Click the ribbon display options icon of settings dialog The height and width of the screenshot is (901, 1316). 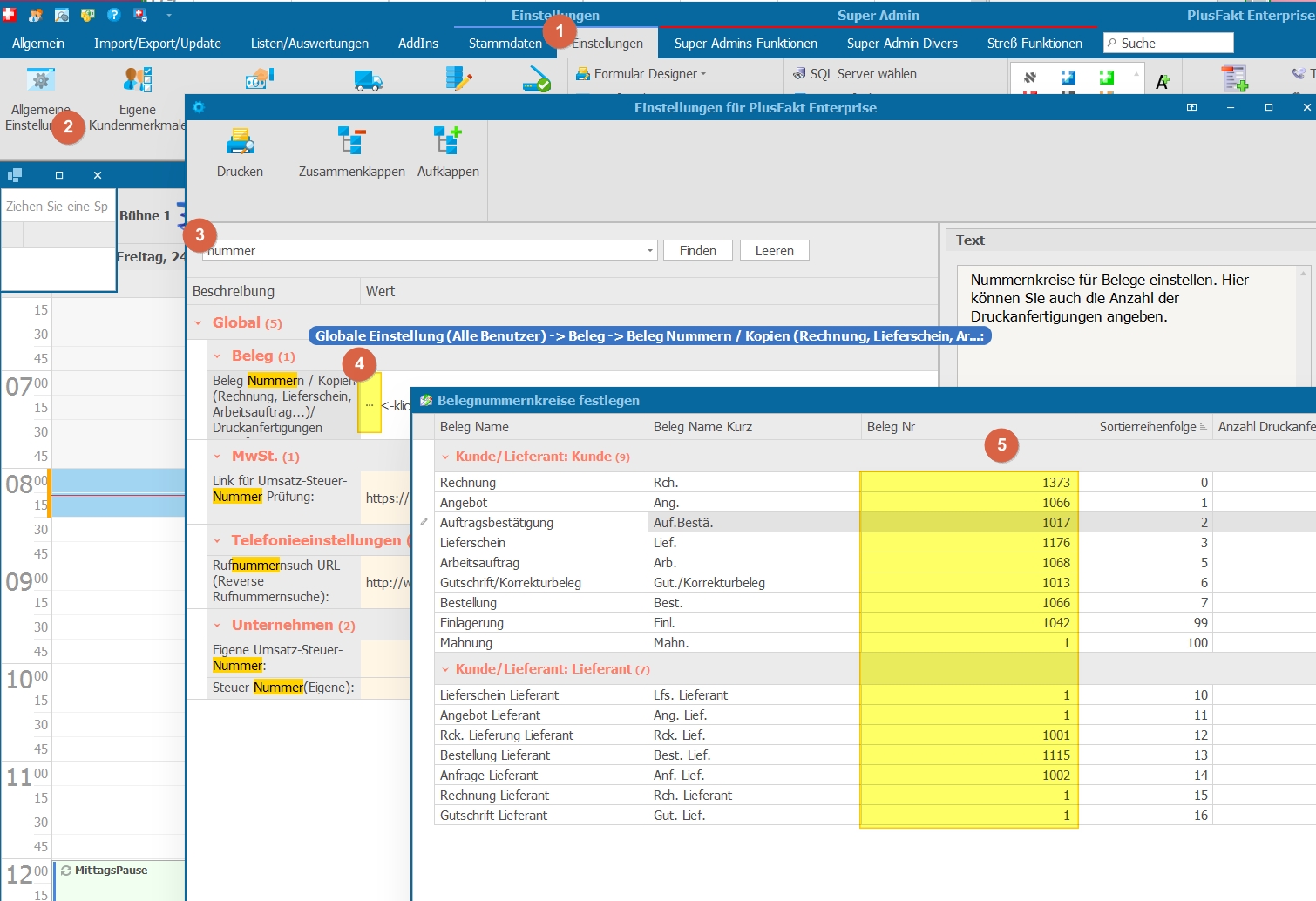coord(1191,107)
